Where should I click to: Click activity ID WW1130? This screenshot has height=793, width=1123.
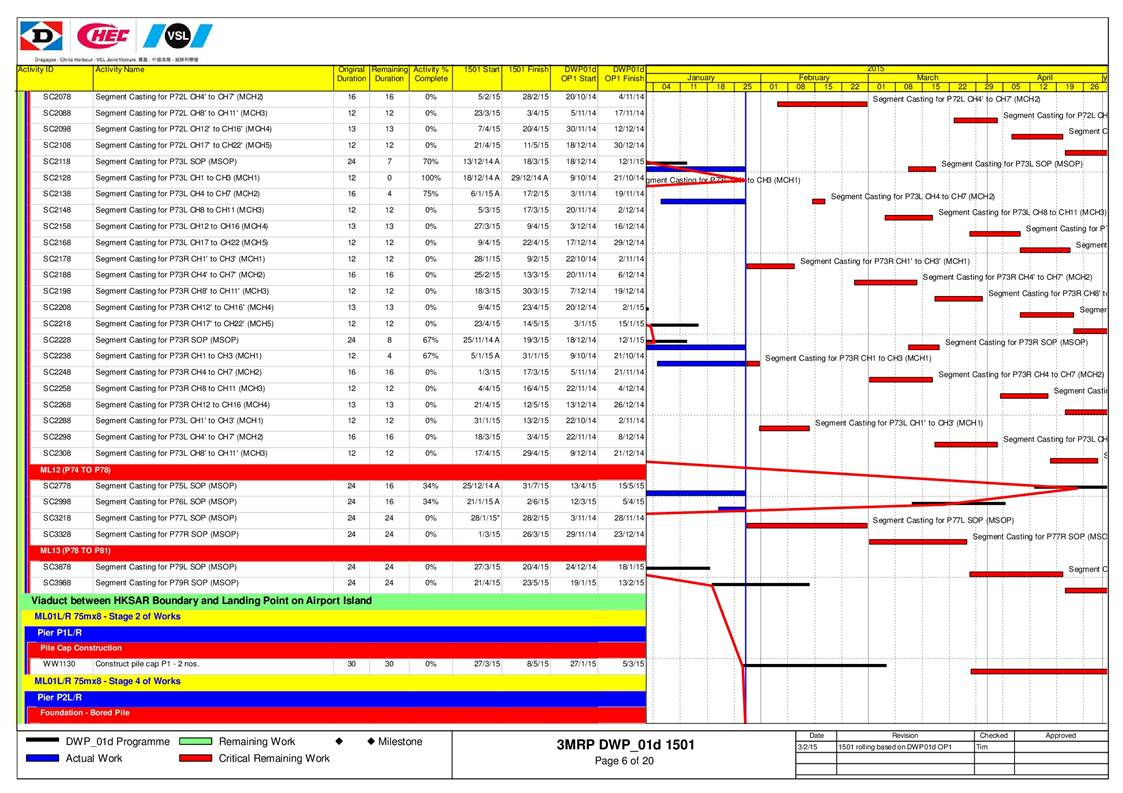59,664
